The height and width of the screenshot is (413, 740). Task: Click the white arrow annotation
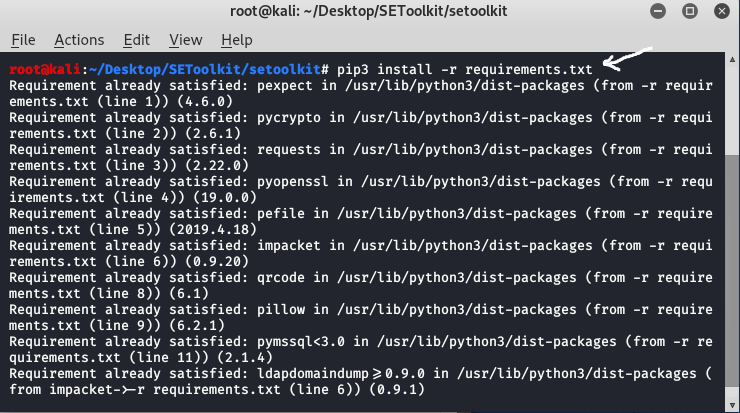point(628,60)
